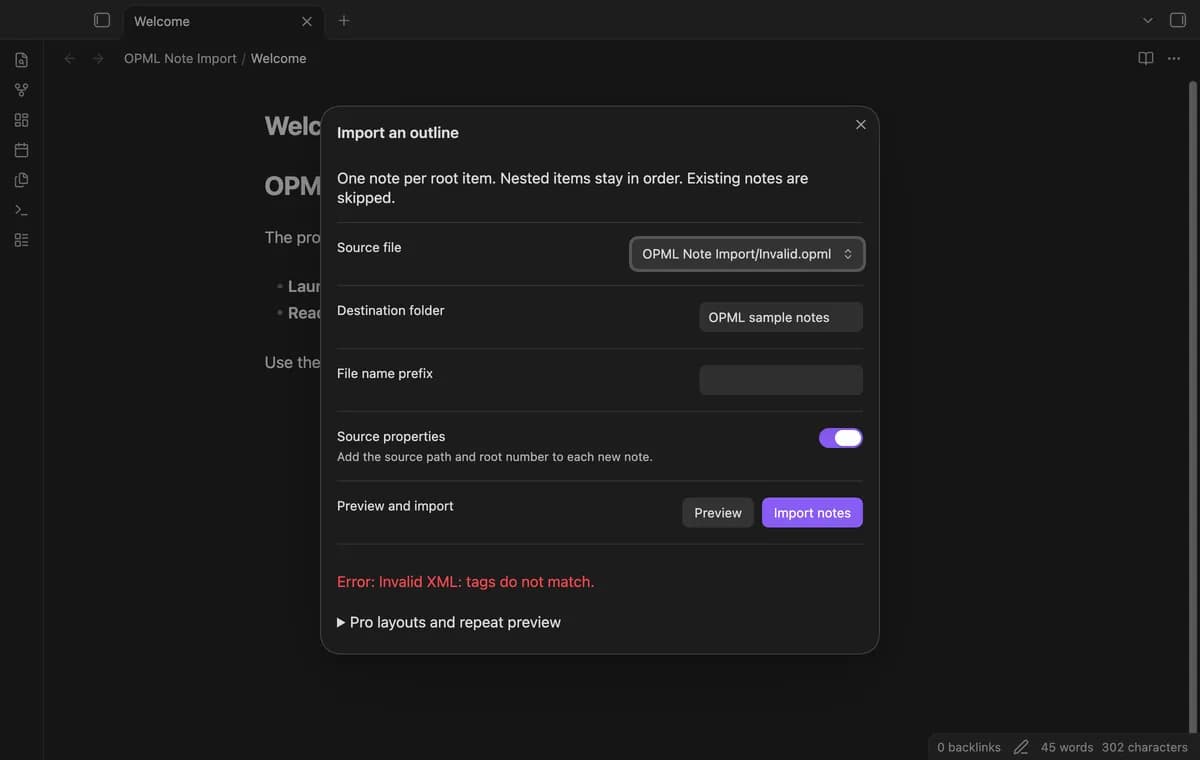The height and width of the screenshot is (760, 1200).
Task: Open templates icon in ribbon
Action: coord(21,180)
